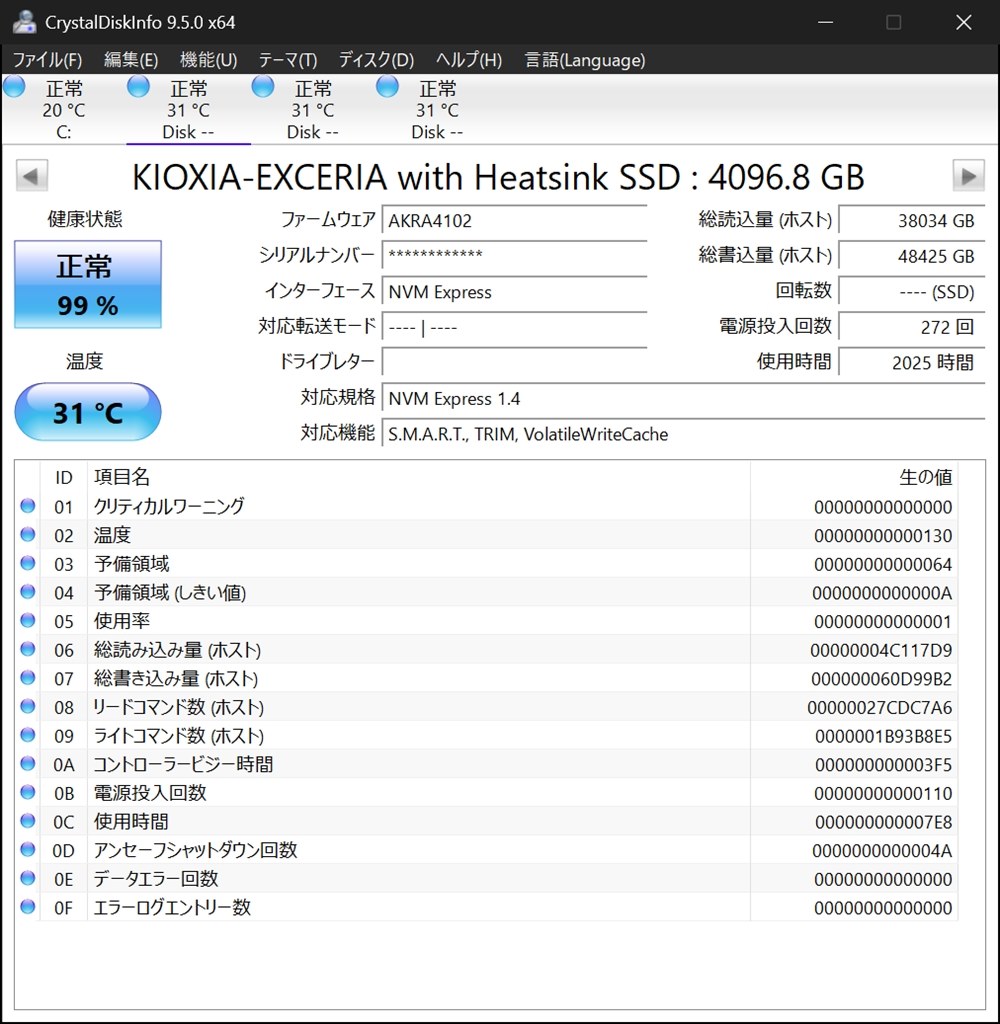Click raw value 0000001B93B8E5
Screen dimensions: 1000x1024
click(884, 736)
